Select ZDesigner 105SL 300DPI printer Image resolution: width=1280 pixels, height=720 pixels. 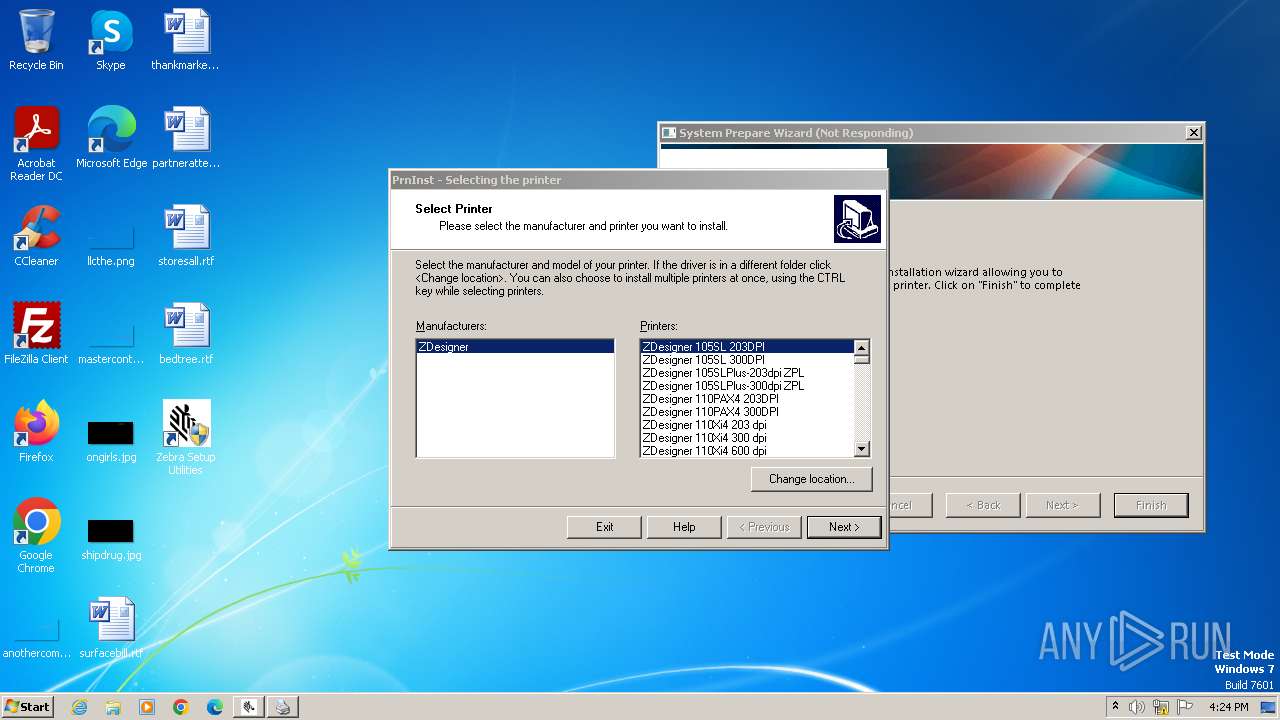click(x=747, y=360)
